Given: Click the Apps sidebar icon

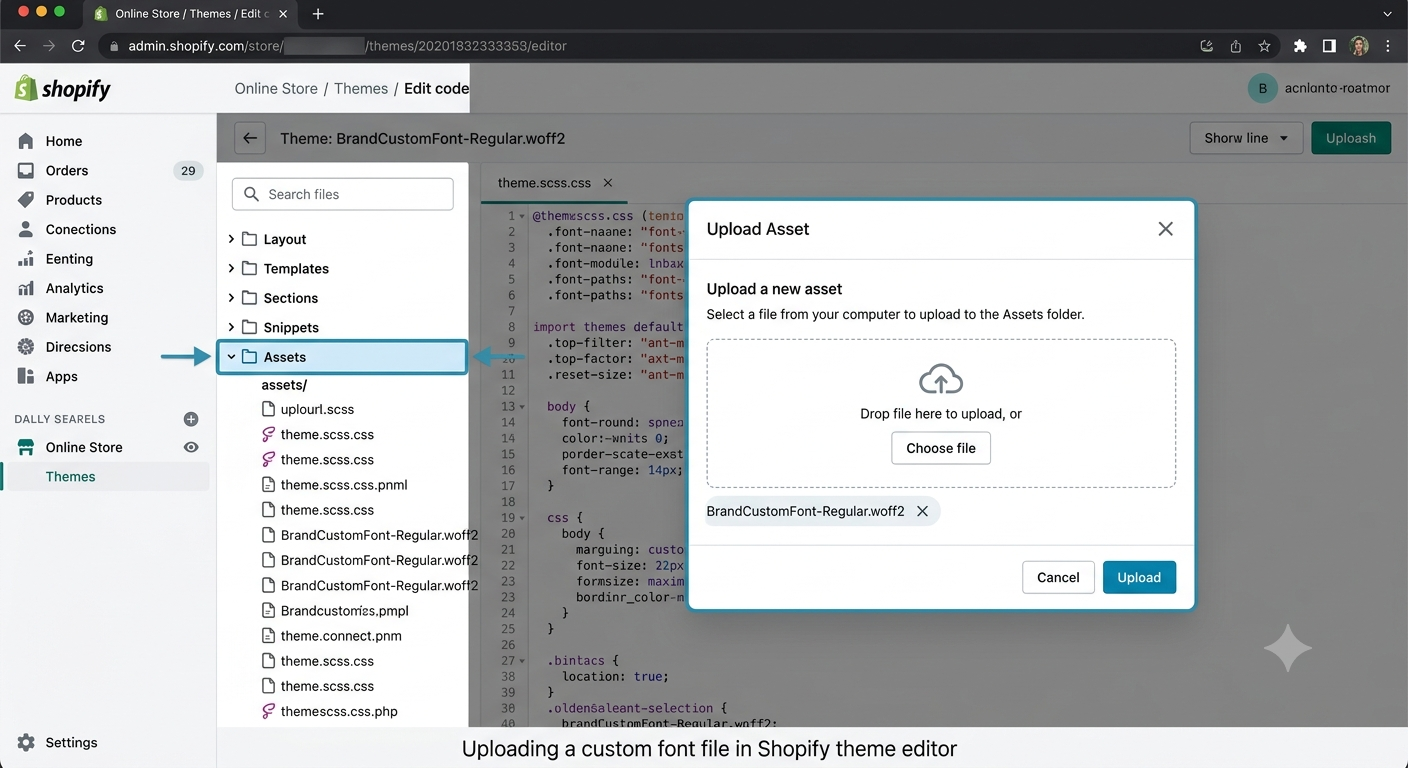Looking at the screenshot, I should tap(26, 376).
